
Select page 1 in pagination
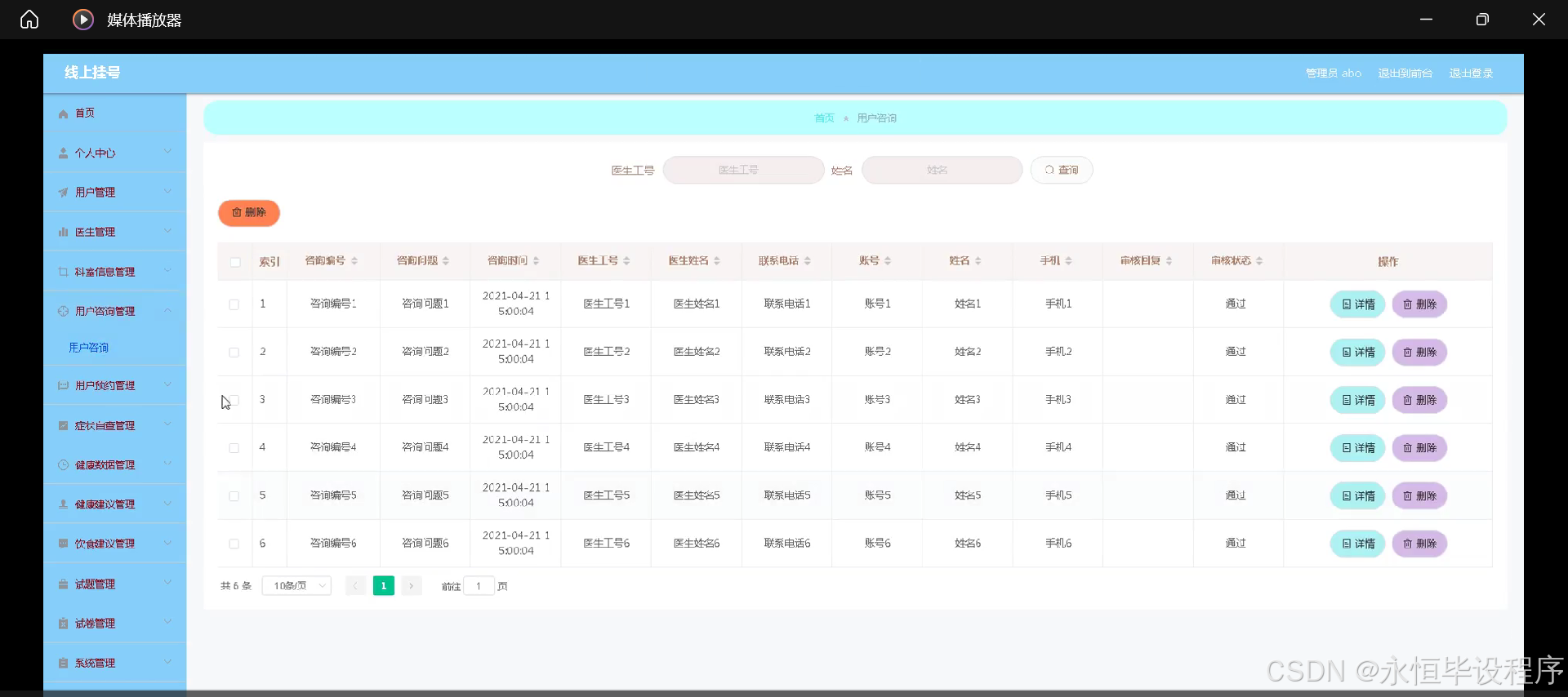coord(384,586)
